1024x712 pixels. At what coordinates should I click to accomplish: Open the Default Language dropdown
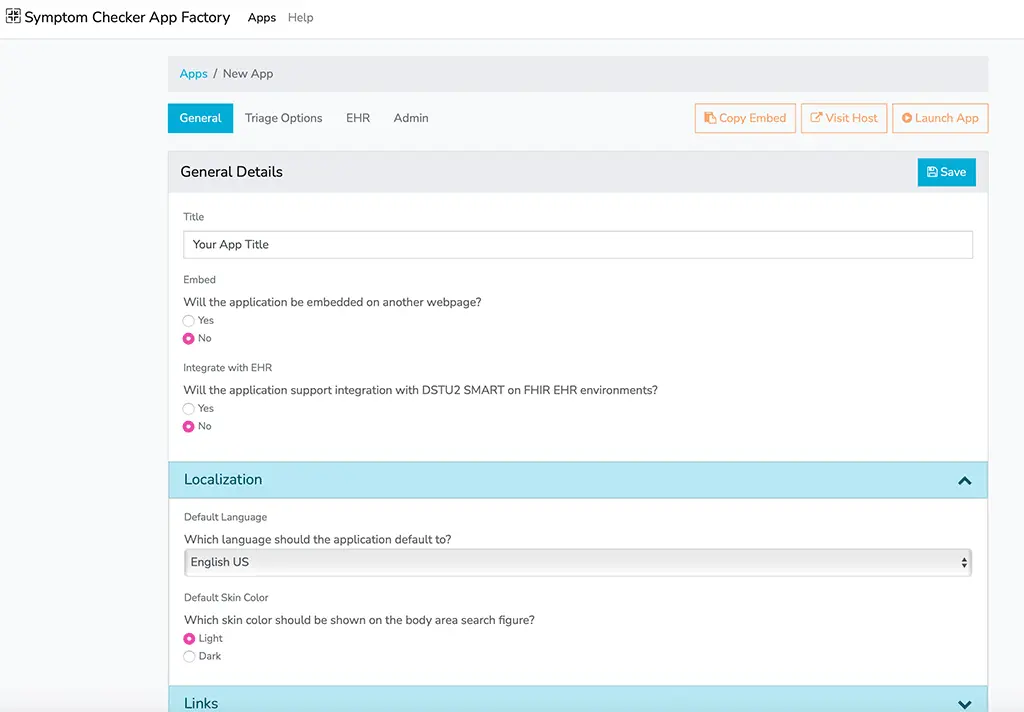click(x=577, y=562)
